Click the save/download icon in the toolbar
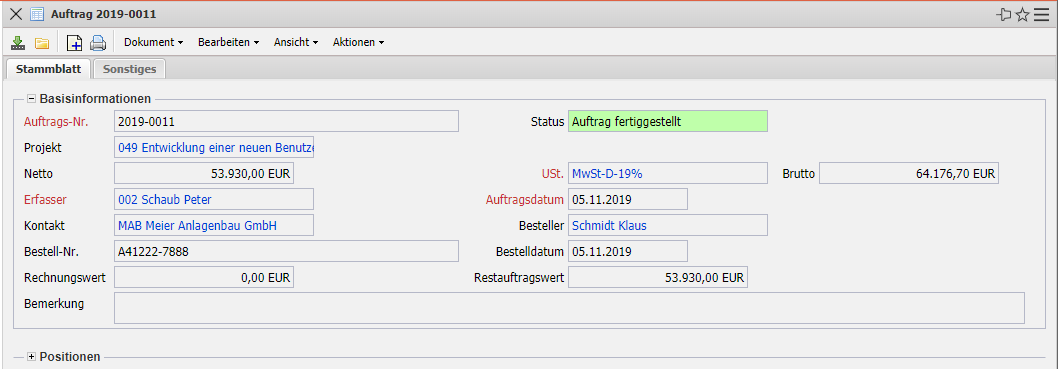 pos(18,43)
